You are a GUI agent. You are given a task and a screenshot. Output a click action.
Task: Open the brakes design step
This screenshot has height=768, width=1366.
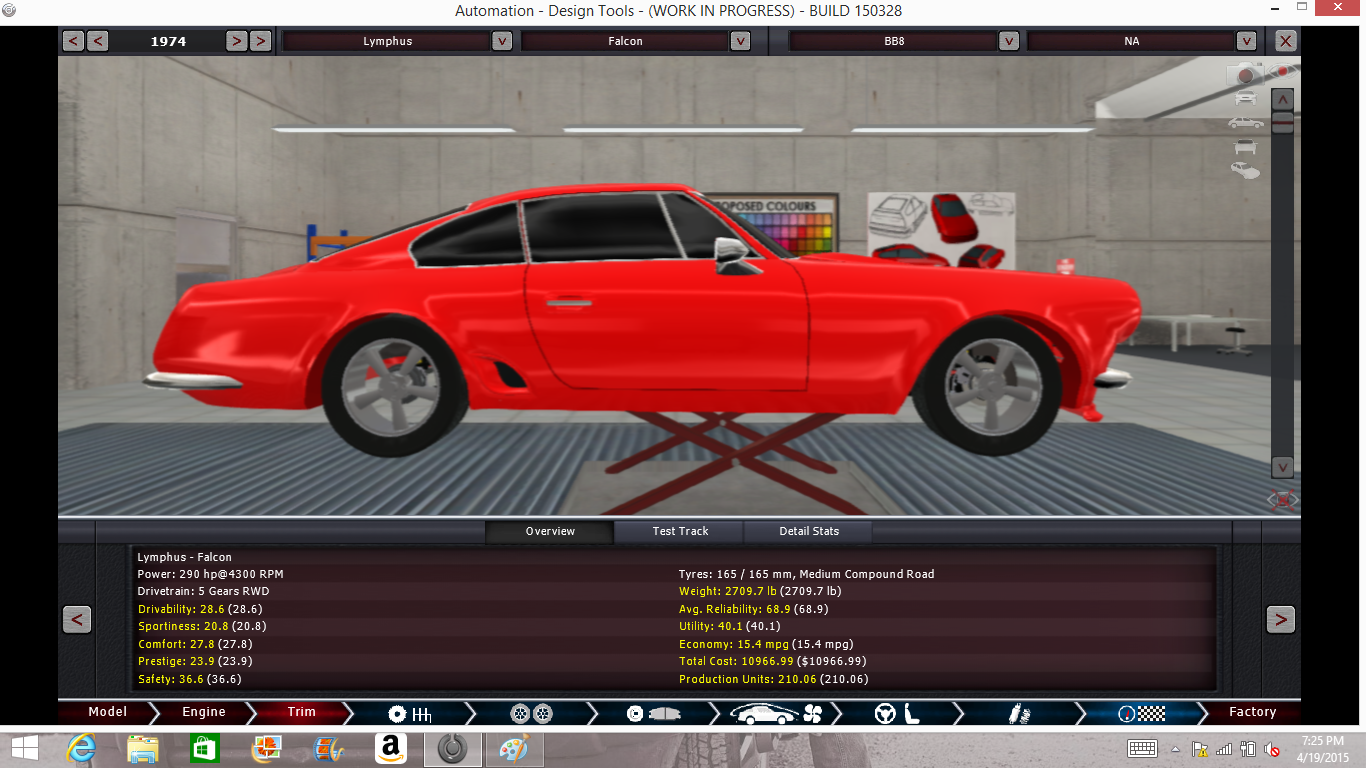click(653, 713)
